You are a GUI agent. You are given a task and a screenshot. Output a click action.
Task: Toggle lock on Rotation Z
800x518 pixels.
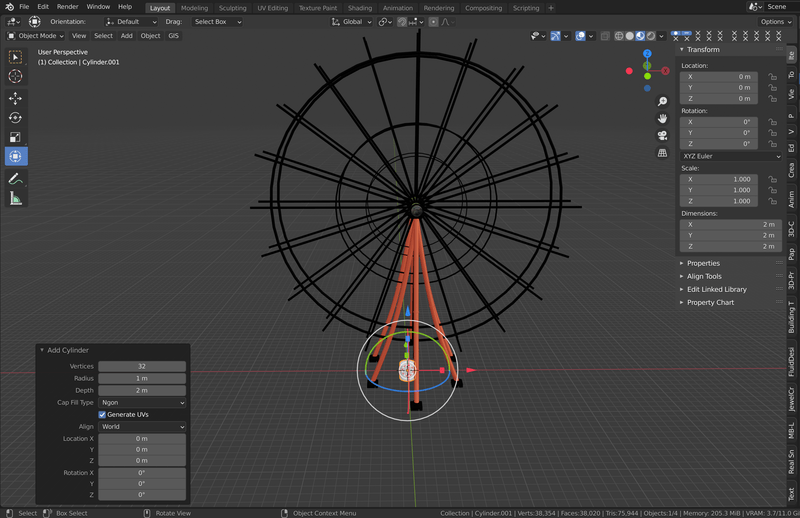772,144
